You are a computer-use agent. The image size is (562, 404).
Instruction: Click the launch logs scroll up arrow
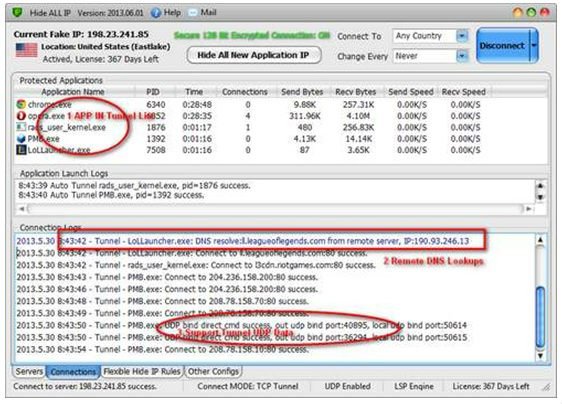[540, 186]
